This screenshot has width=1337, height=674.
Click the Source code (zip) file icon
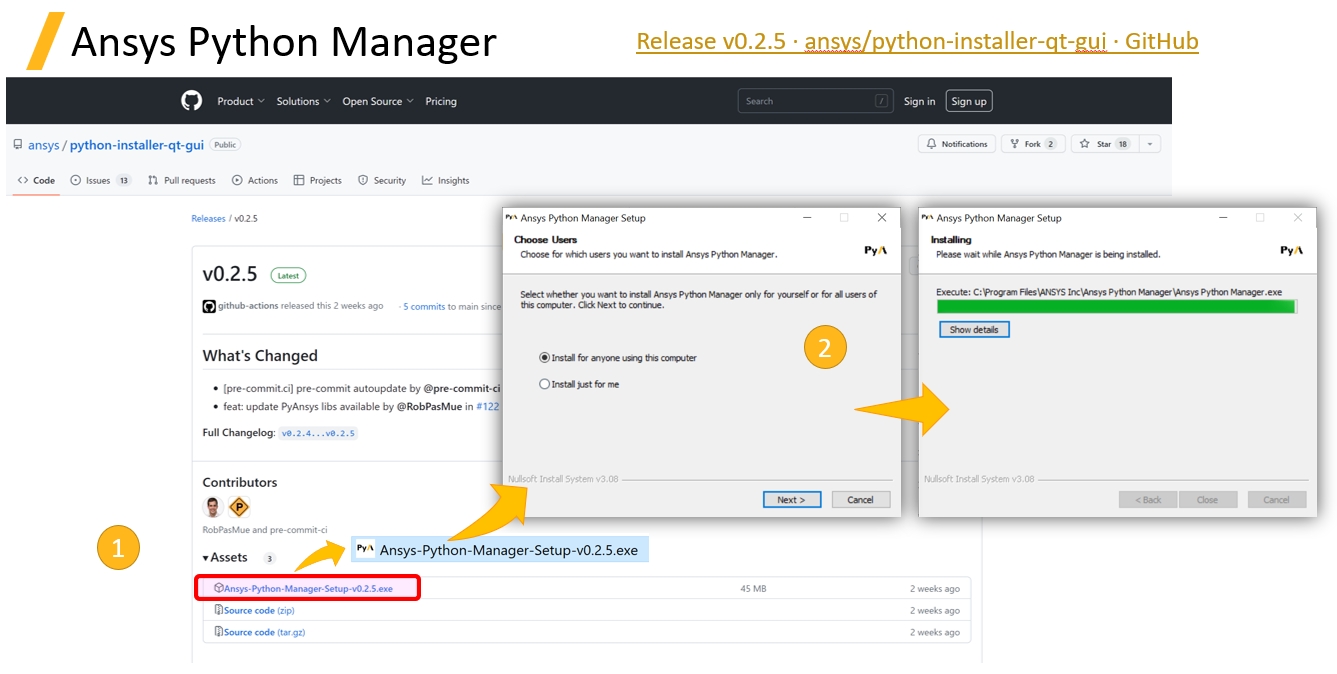219,610
